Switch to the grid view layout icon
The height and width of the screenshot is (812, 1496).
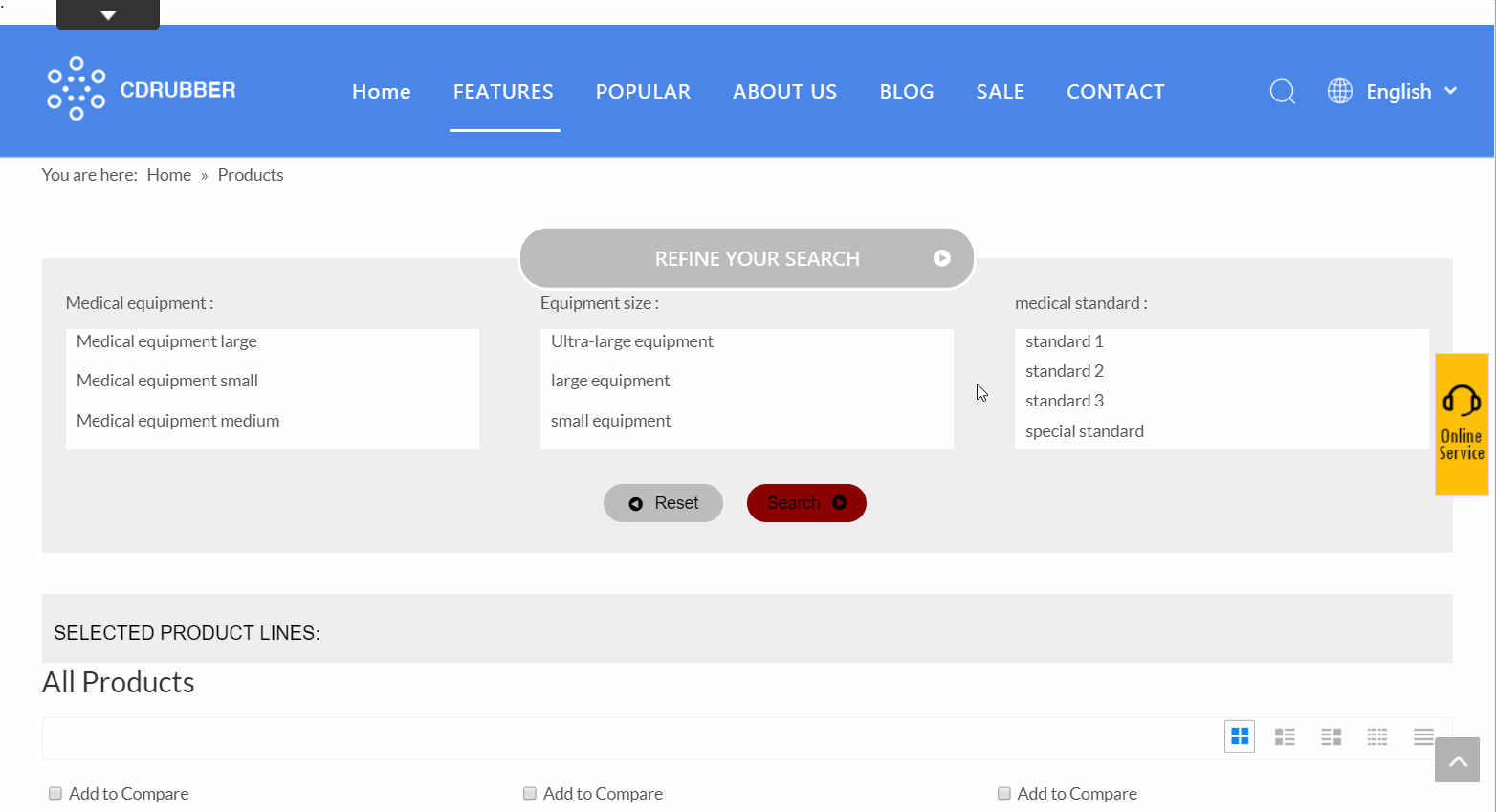click(x=1240, y=736)
